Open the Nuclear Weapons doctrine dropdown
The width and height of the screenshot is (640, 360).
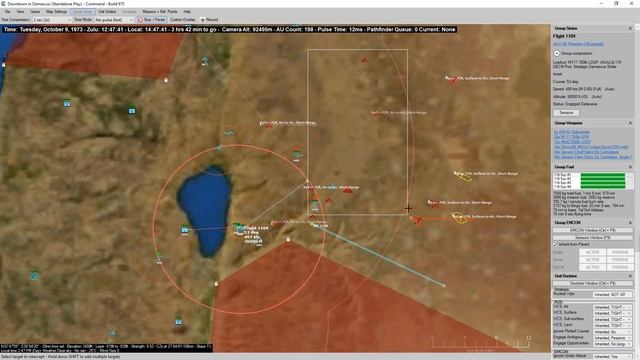(x=612, y=294)
